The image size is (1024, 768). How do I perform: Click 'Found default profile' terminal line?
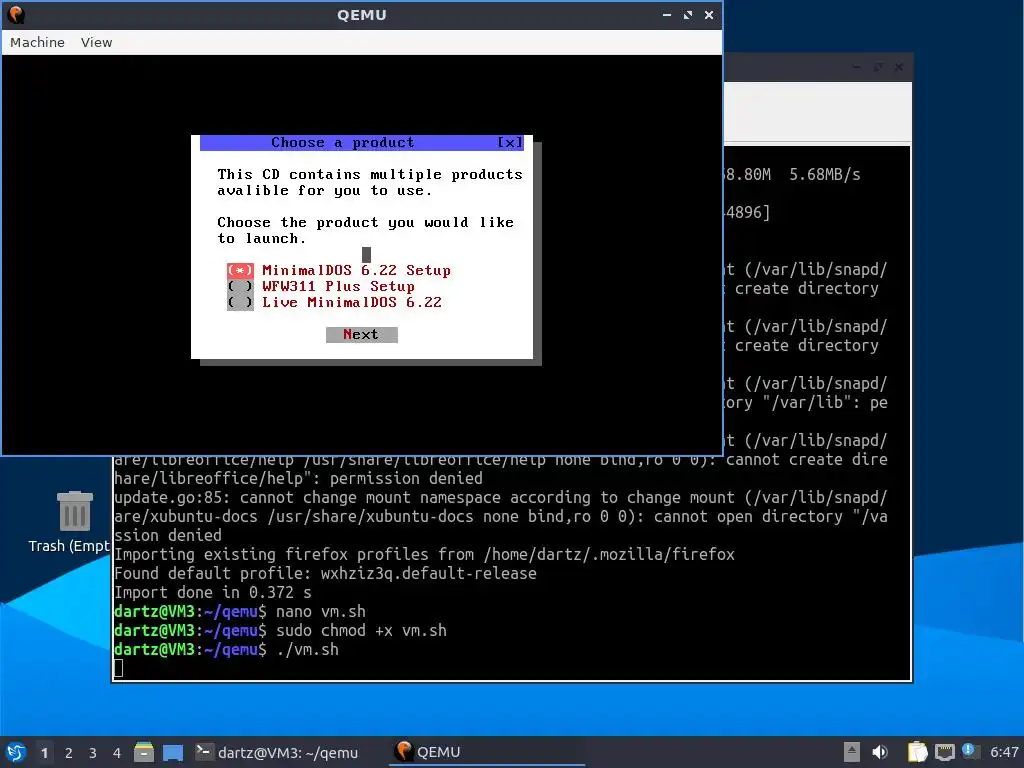tap(325, 574)
